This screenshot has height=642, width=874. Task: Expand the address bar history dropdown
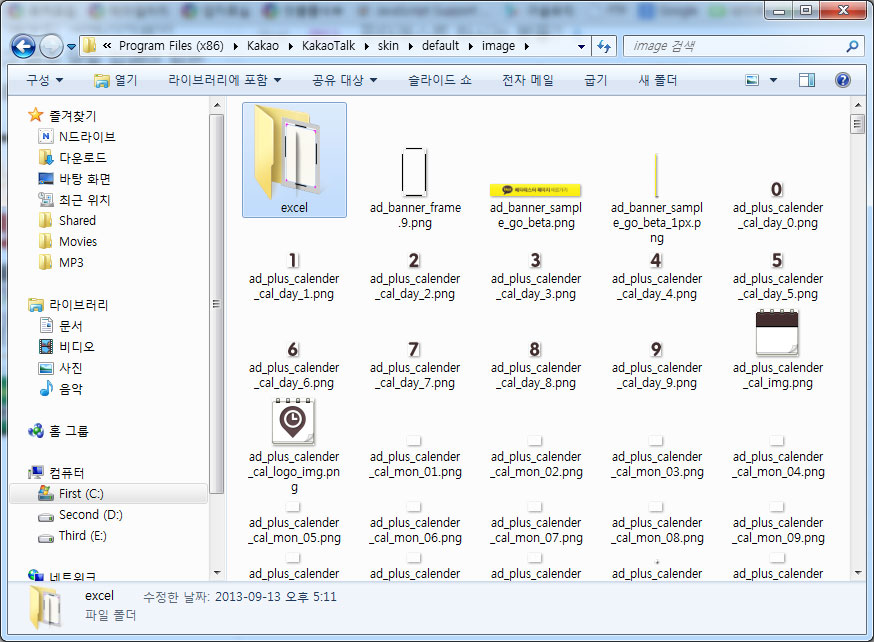[x=582, y=46]
